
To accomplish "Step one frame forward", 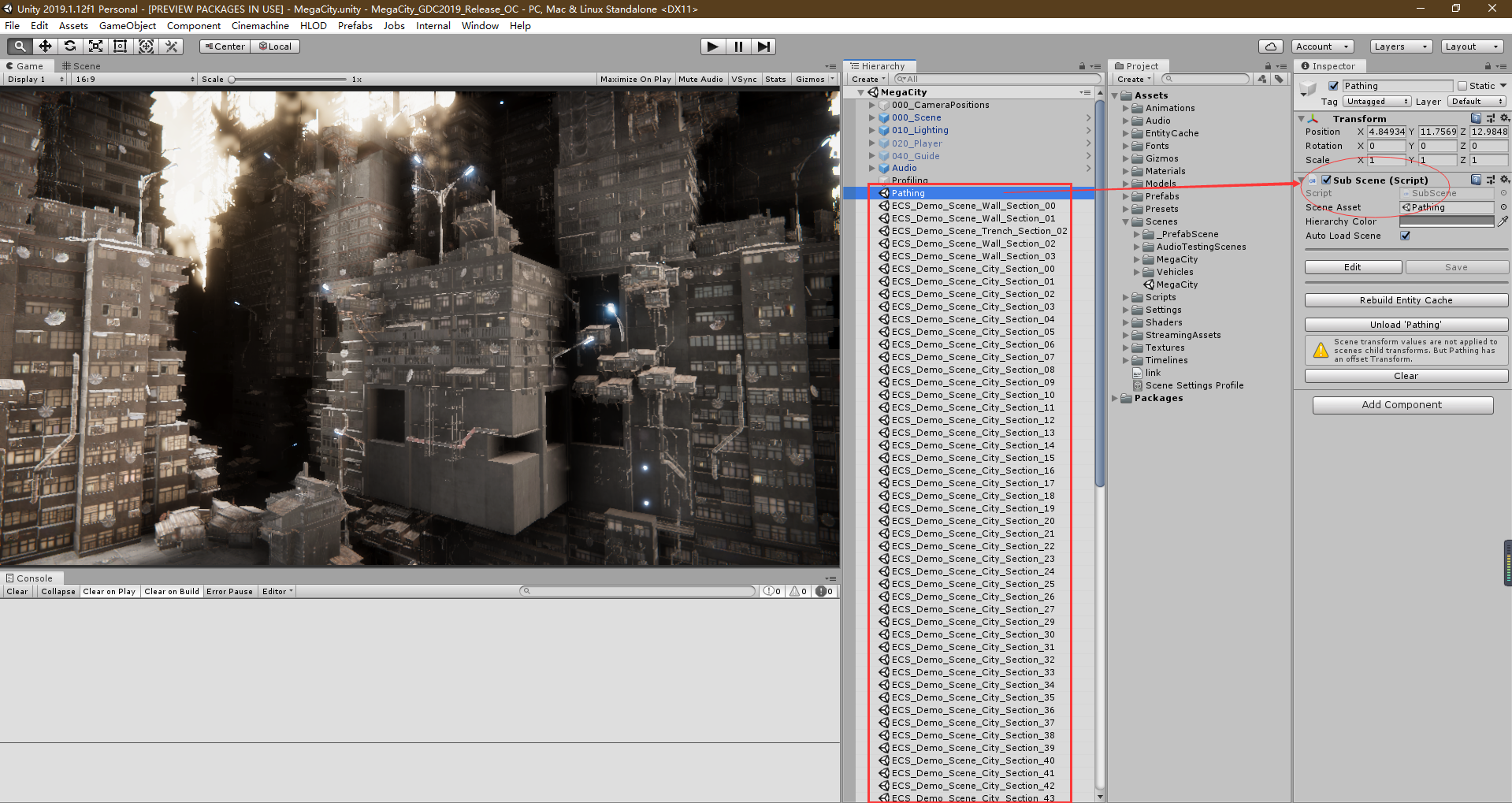I will point(763,46).
